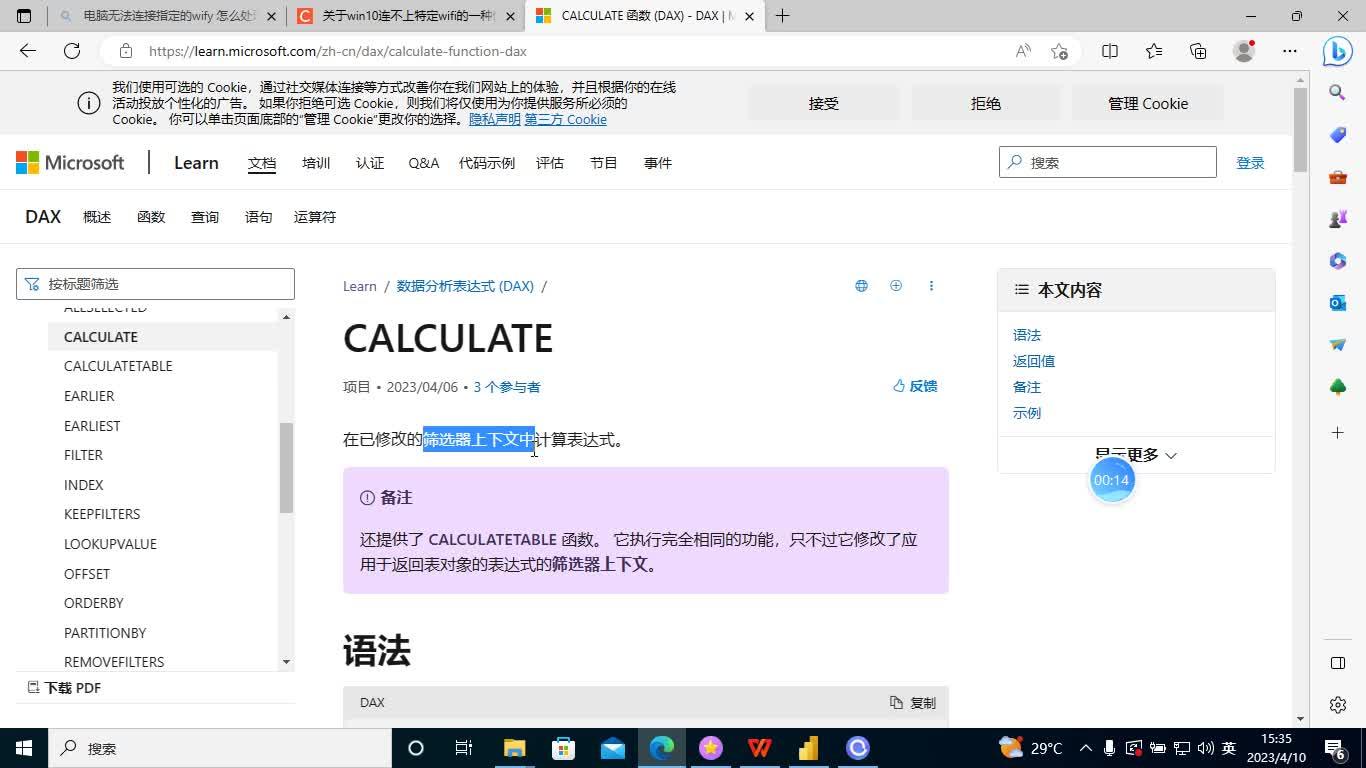1366x768 pixels.
Task: Collapse the left sidebar scroll-up arrow
Action: pos(285,316)
